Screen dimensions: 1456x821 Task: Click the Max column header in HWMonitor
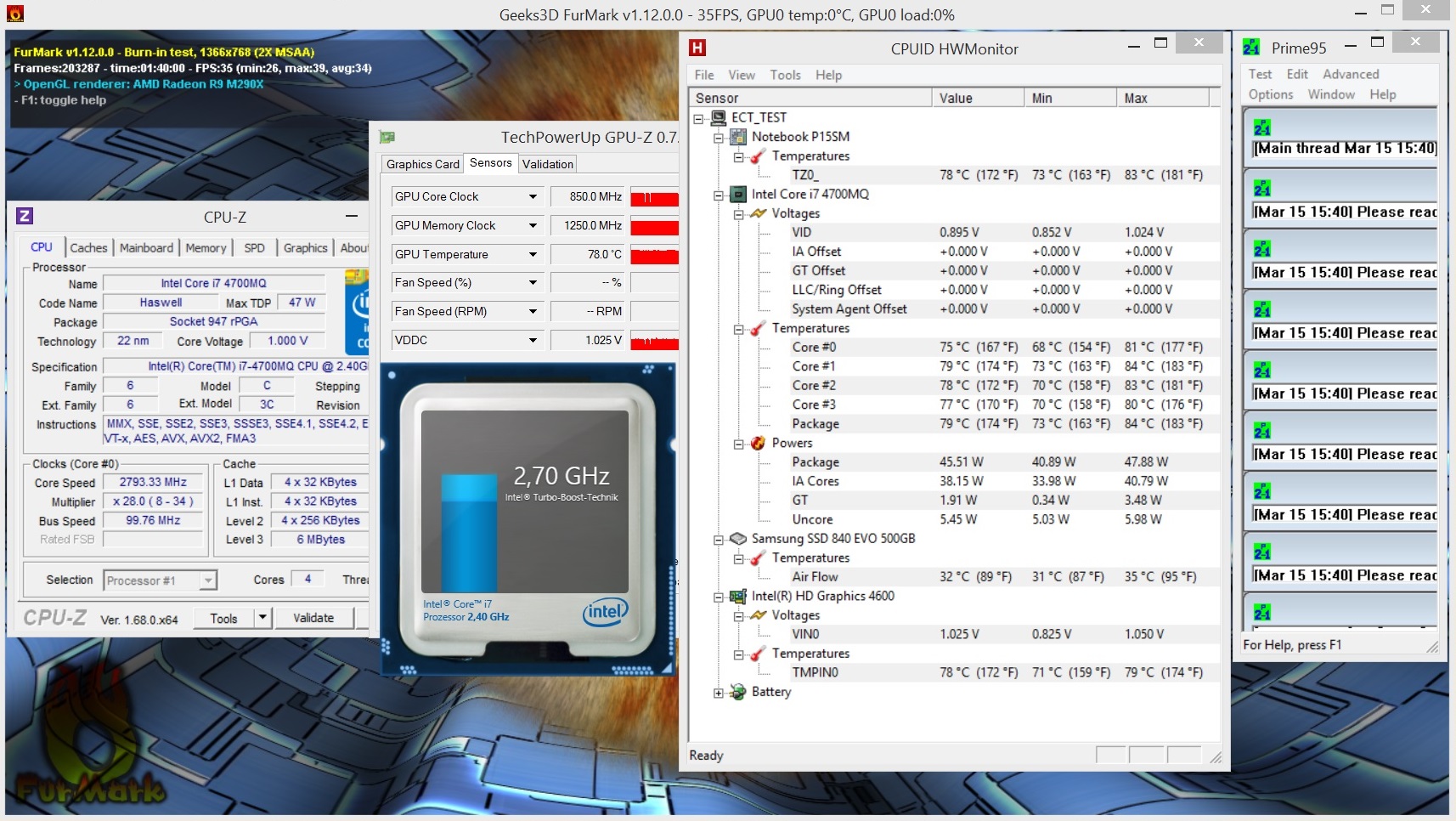pos(1163,98)
